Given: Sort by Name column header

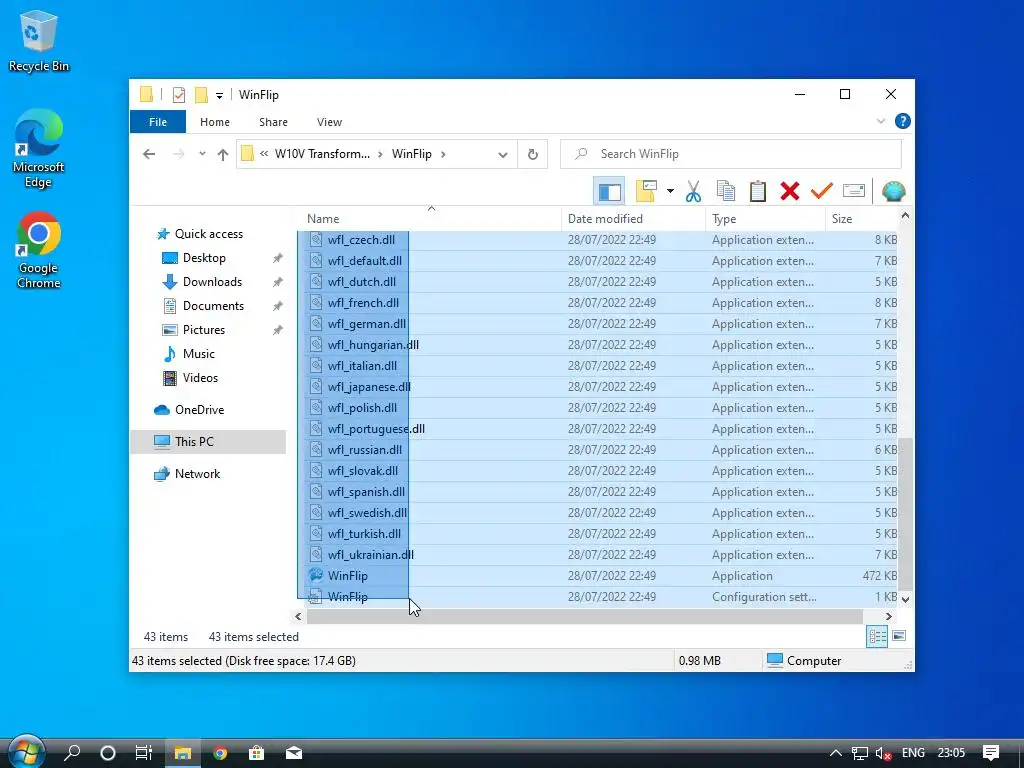Looking at the screenshot, I should point(431,219).
